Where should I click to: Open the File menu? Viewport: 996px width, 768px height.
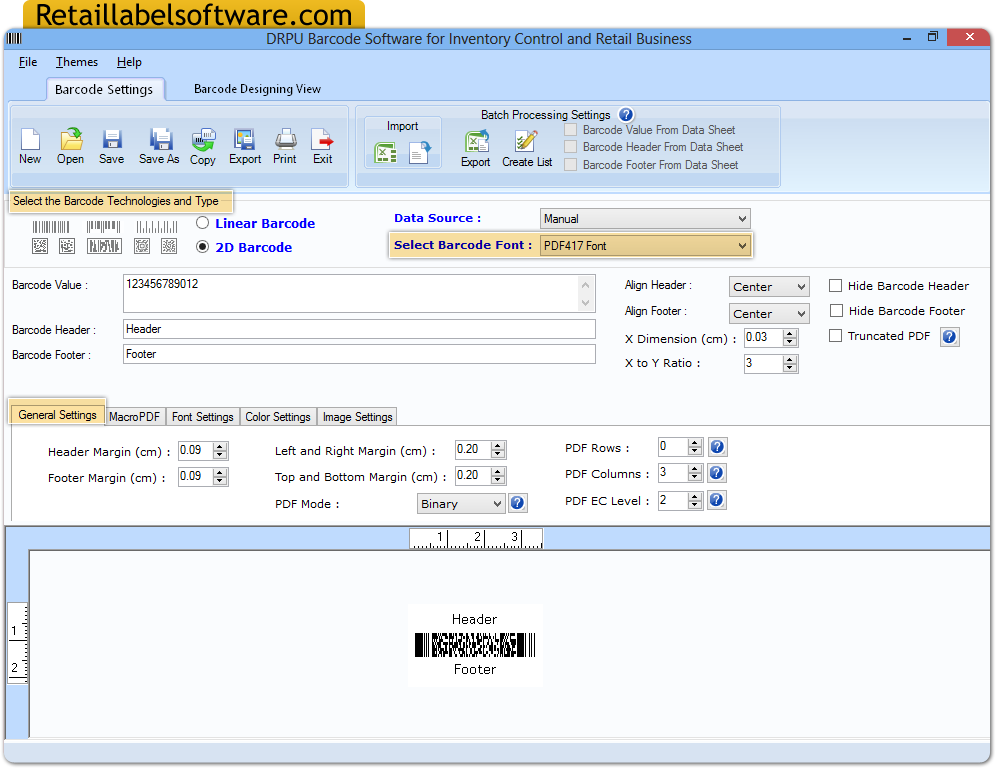[x=28, y=62]
